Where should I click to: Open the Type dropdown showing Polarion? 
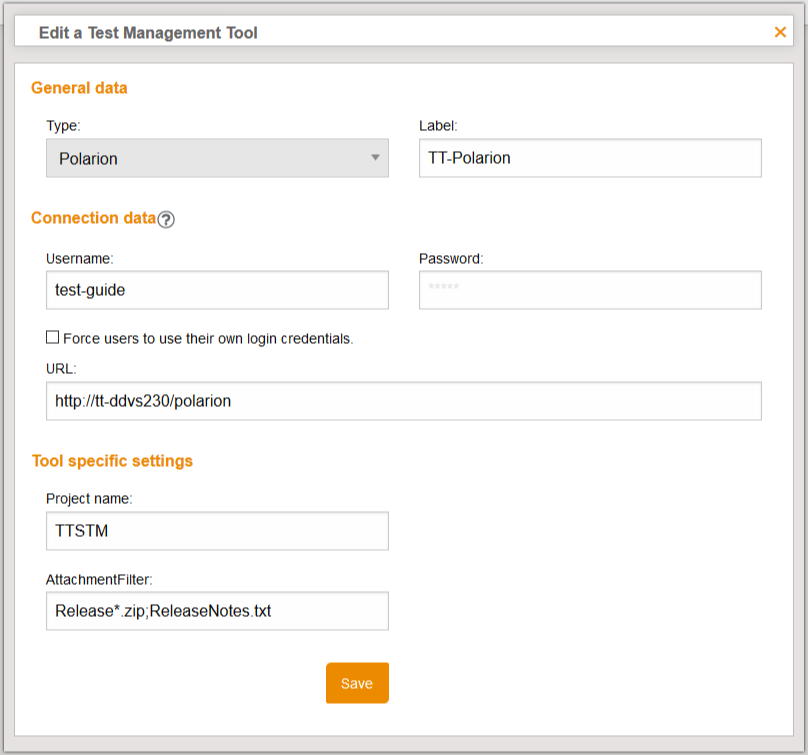coord(217,158)
